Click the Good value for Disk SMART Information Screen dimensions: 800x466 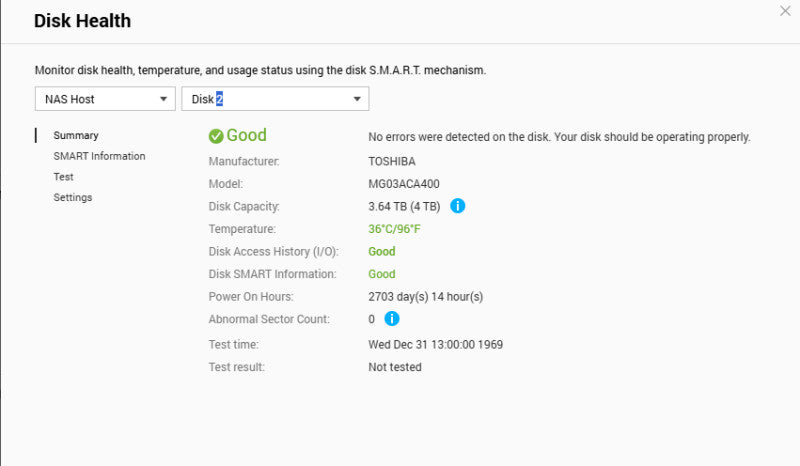click(382, 274)
